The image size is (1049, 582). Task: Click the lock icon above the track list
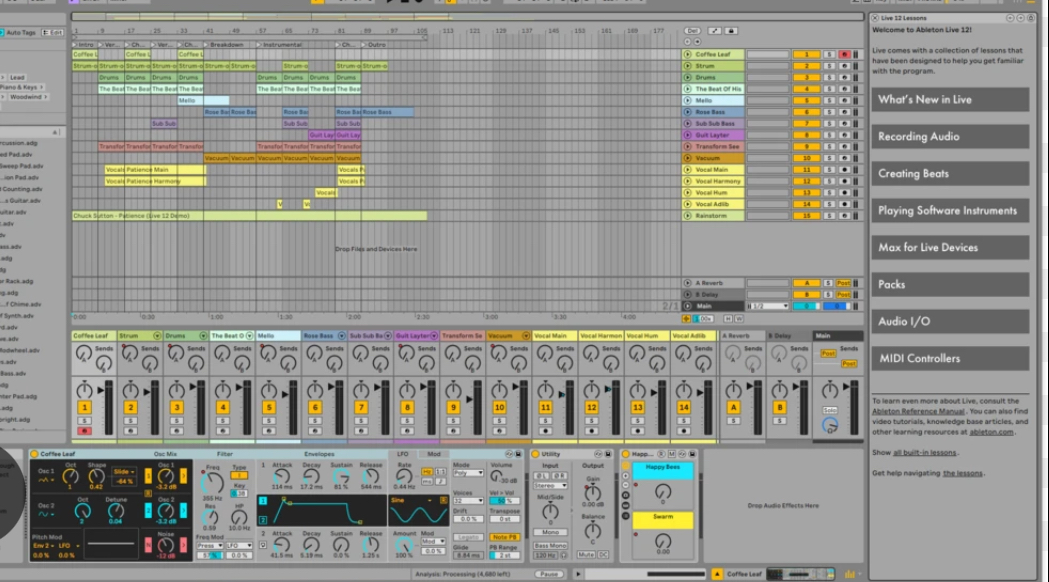[x=731, y=31]
